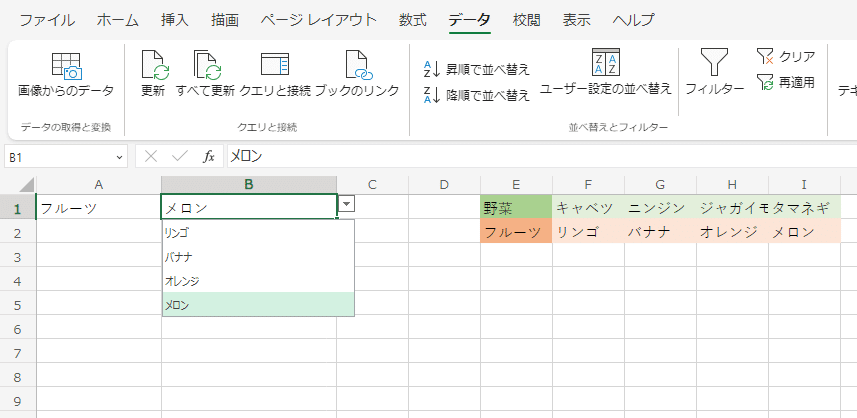This screenshot has width=857, height=418.
Task: Select column I header
Action: coord(805,185)
